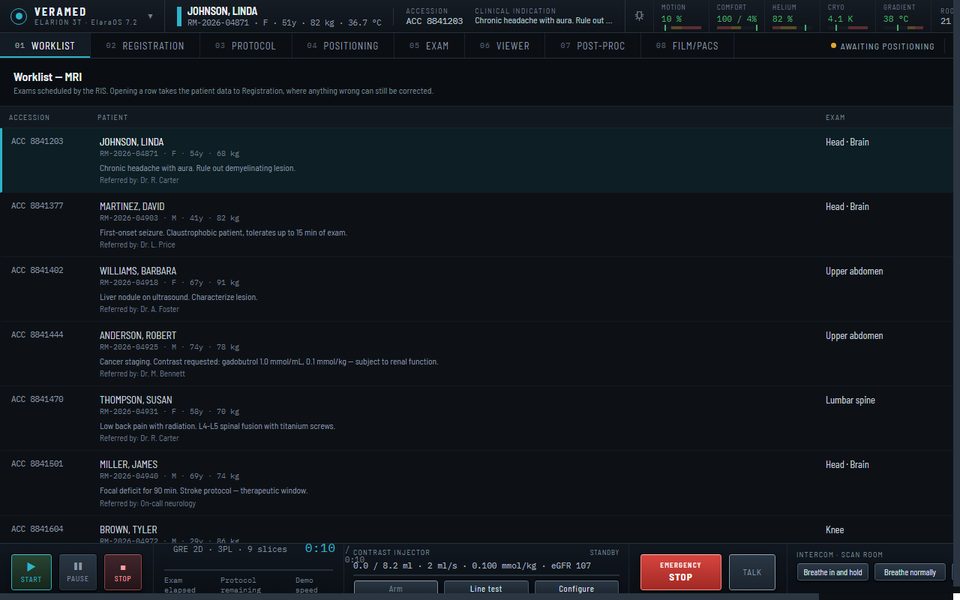
Task: Open the scanner selection dropdown arrow
Action: [151, 17]
